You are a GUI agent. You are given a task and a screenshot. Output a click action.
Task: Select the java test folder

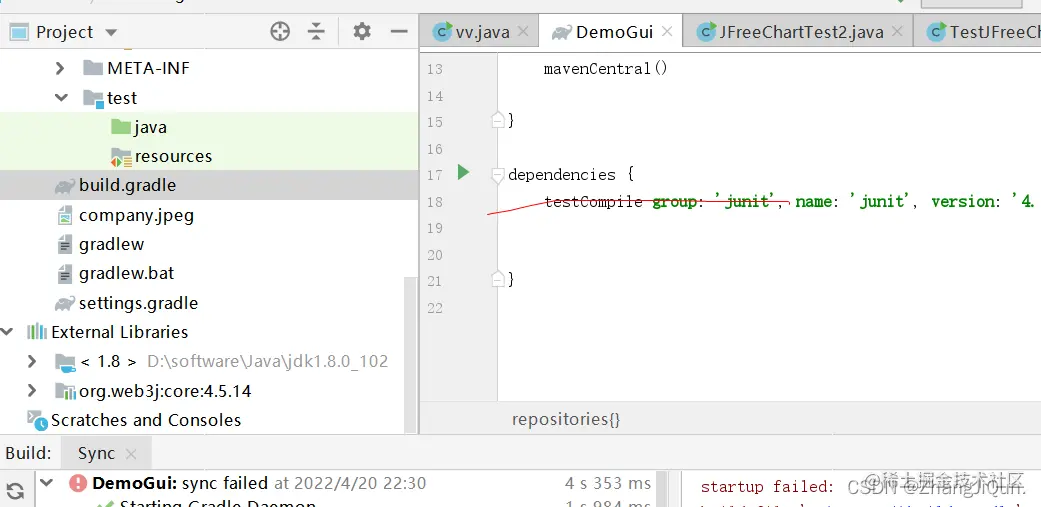(x=150, y=127)
